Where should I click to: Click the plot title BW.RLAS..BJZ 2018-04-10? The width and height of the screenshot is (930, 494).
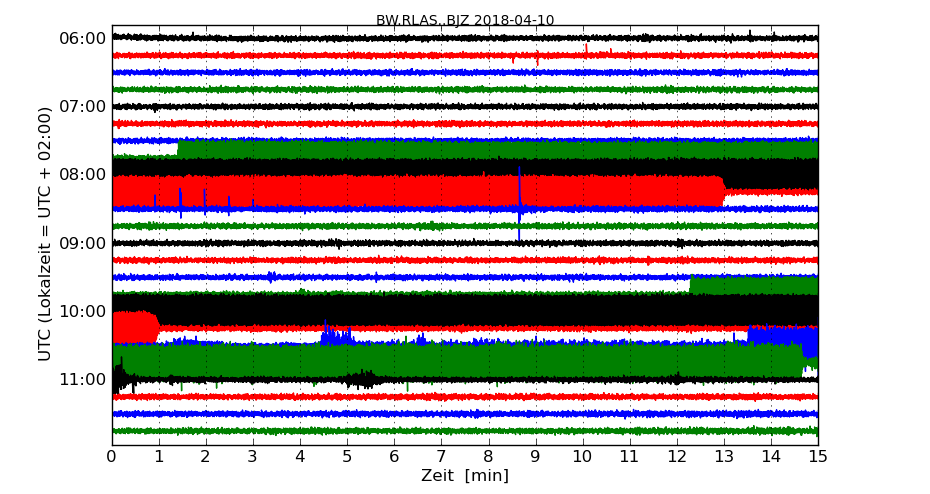465,20
